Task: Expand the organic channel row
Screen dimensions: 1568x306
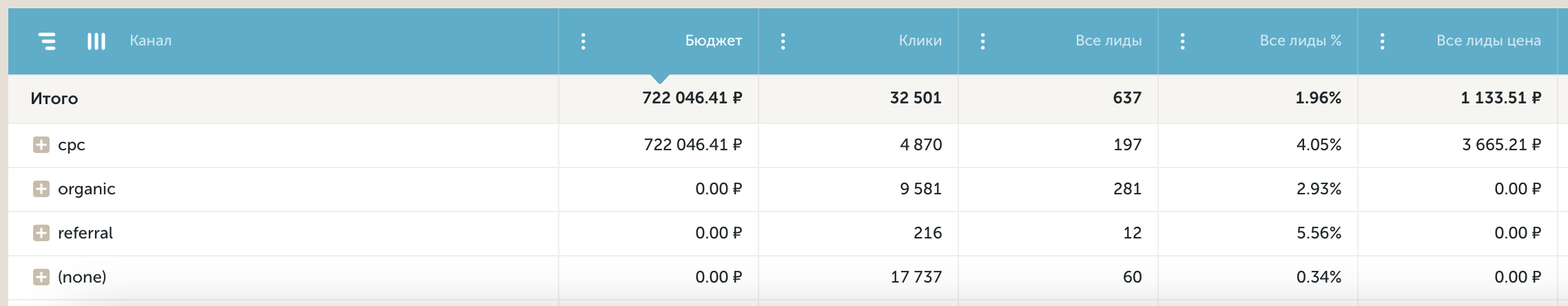Action: coord(41,189)
